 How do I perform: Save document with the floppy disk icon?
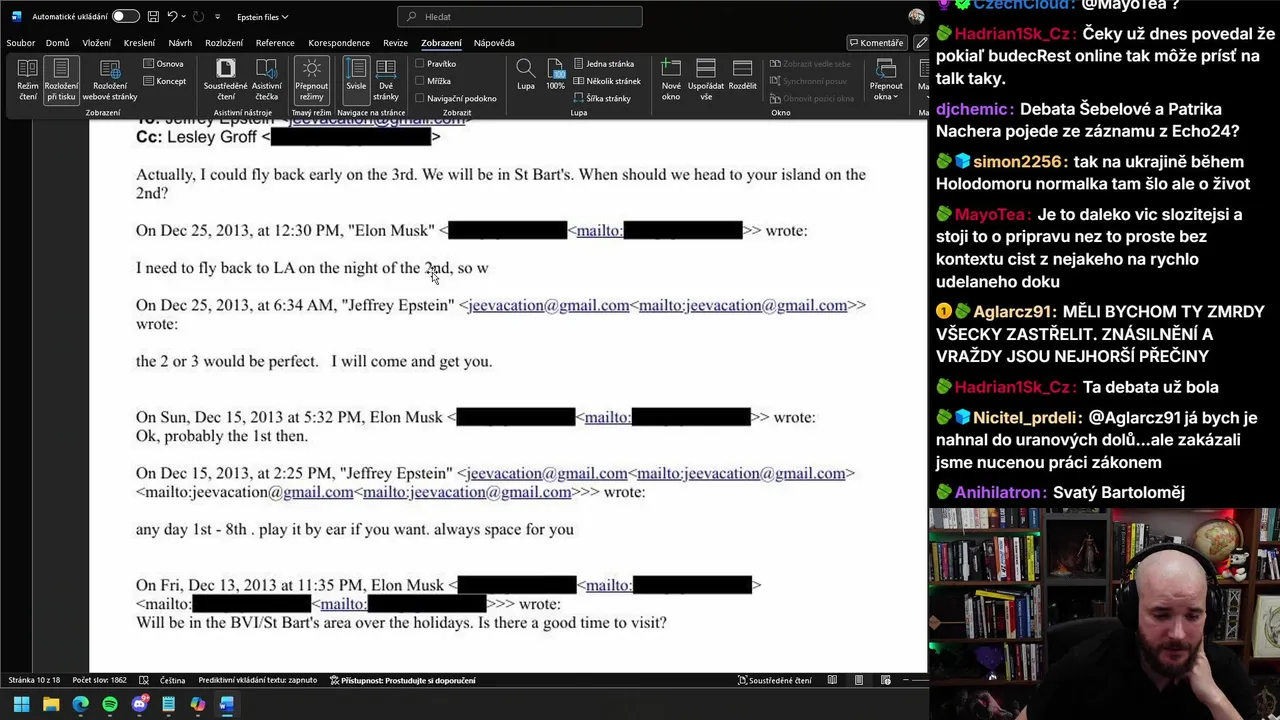coord(153,17)
